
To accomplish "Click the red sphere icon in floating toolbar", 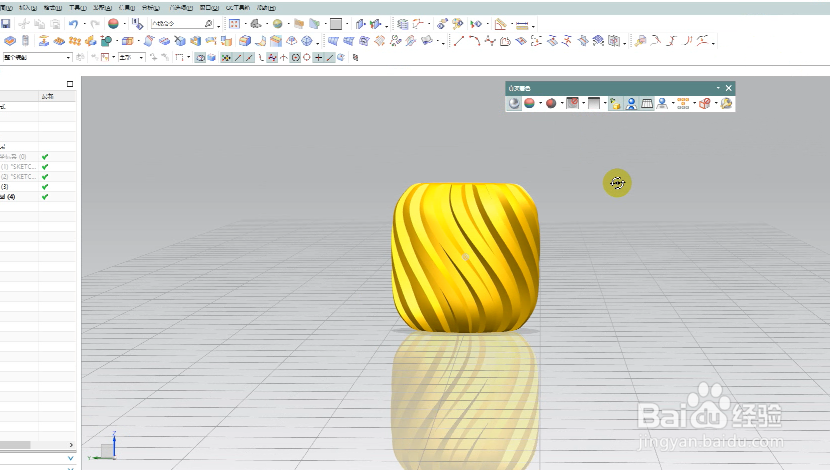I will [551, 103].
